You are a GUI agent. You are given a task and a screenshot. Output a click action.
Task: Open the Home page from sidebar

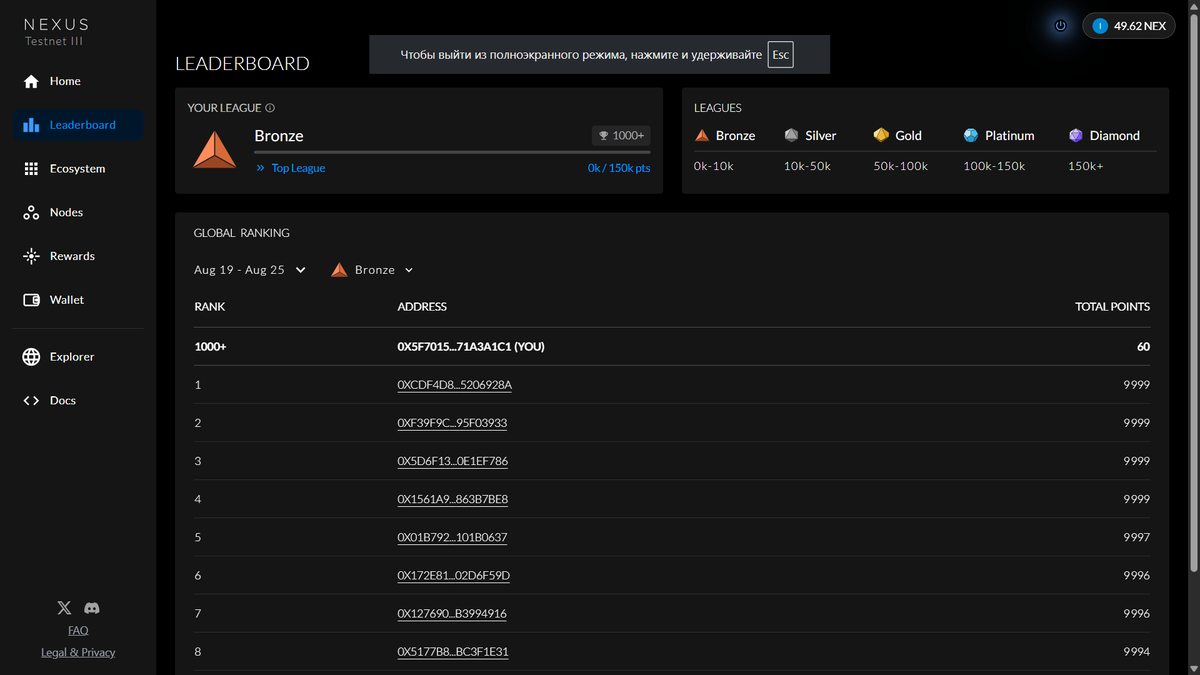point(66,81)
